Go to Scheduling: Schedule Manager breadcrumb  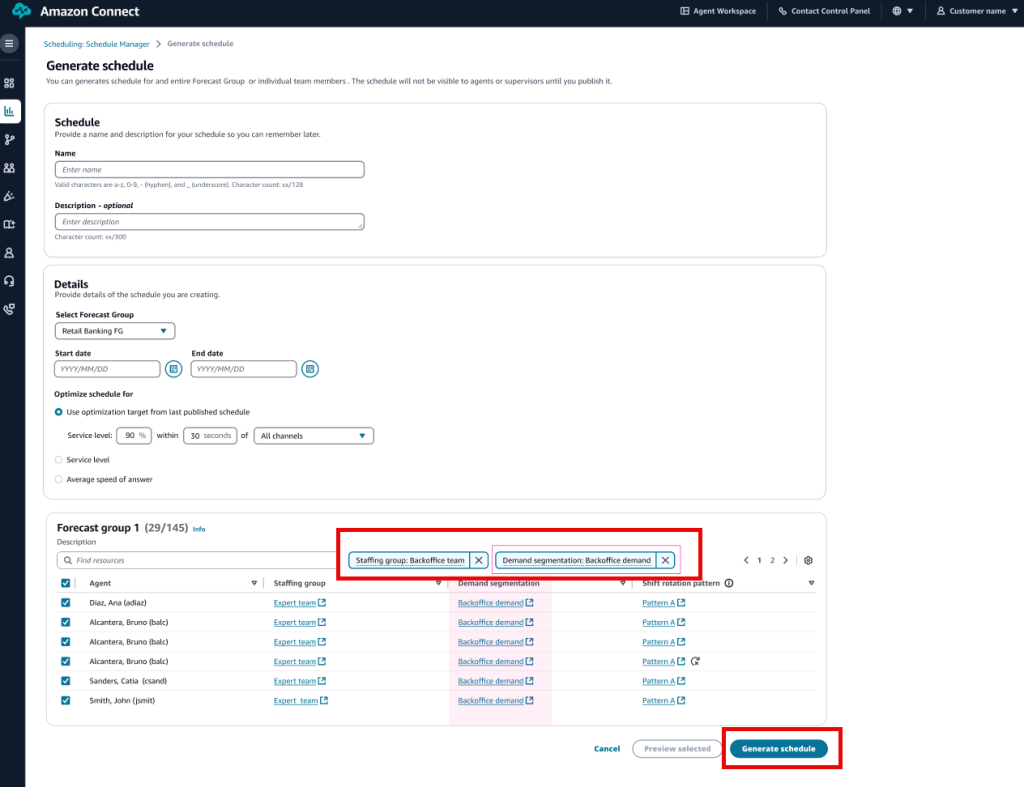[97, 44]
